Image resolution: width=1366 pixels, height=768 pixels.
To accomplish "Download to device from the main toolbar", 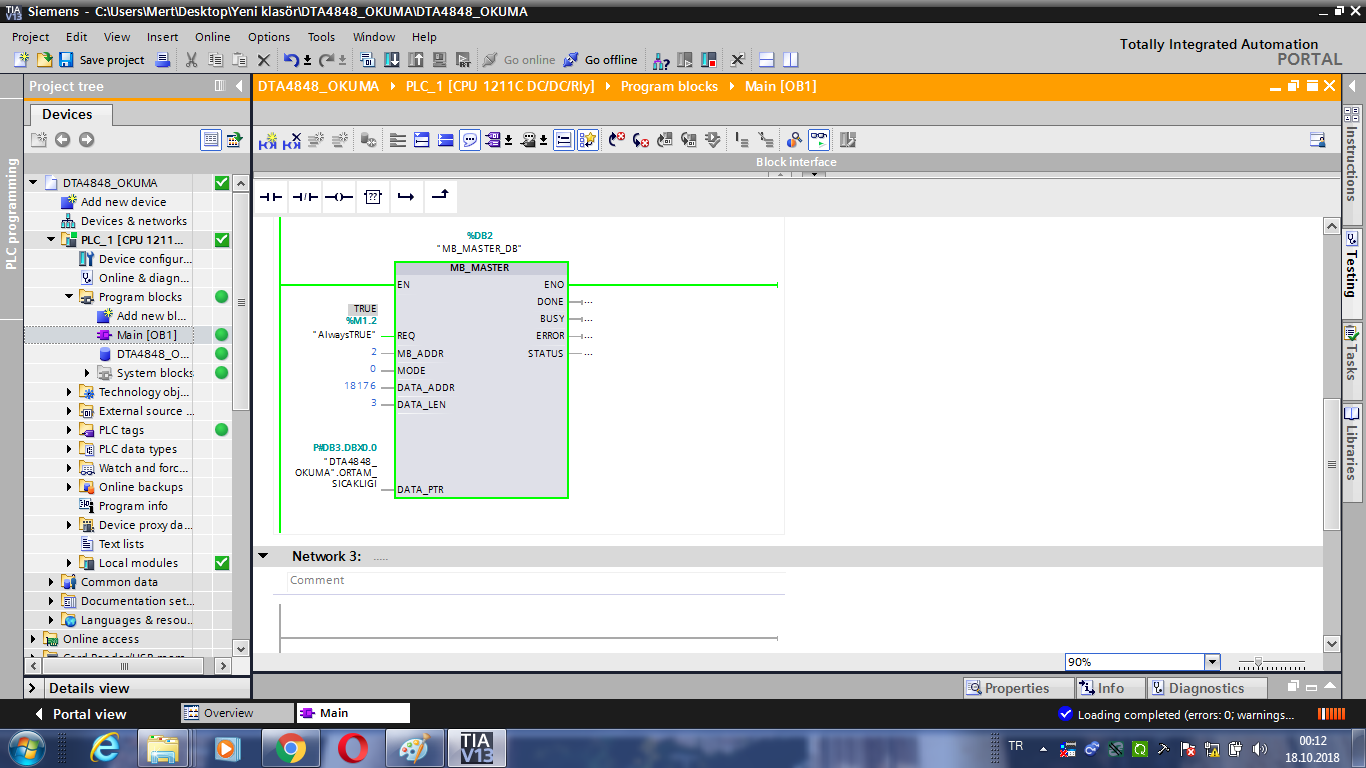I will point(392,60).
